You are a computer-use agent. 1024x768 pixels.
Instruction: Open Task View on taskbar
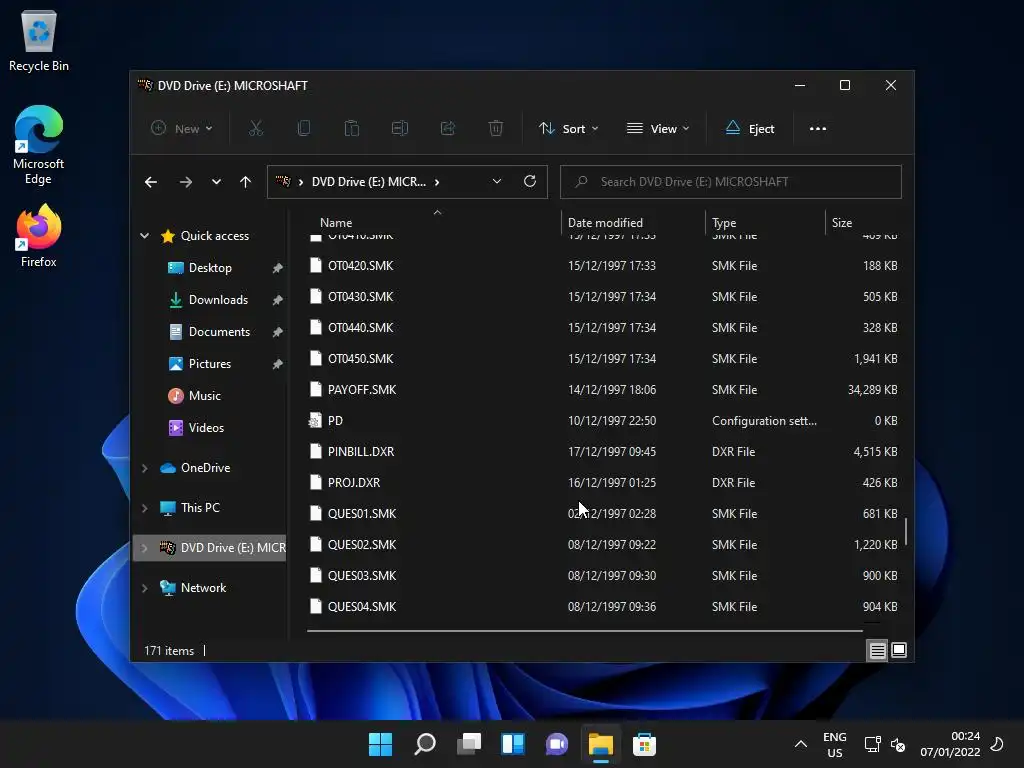469,744
